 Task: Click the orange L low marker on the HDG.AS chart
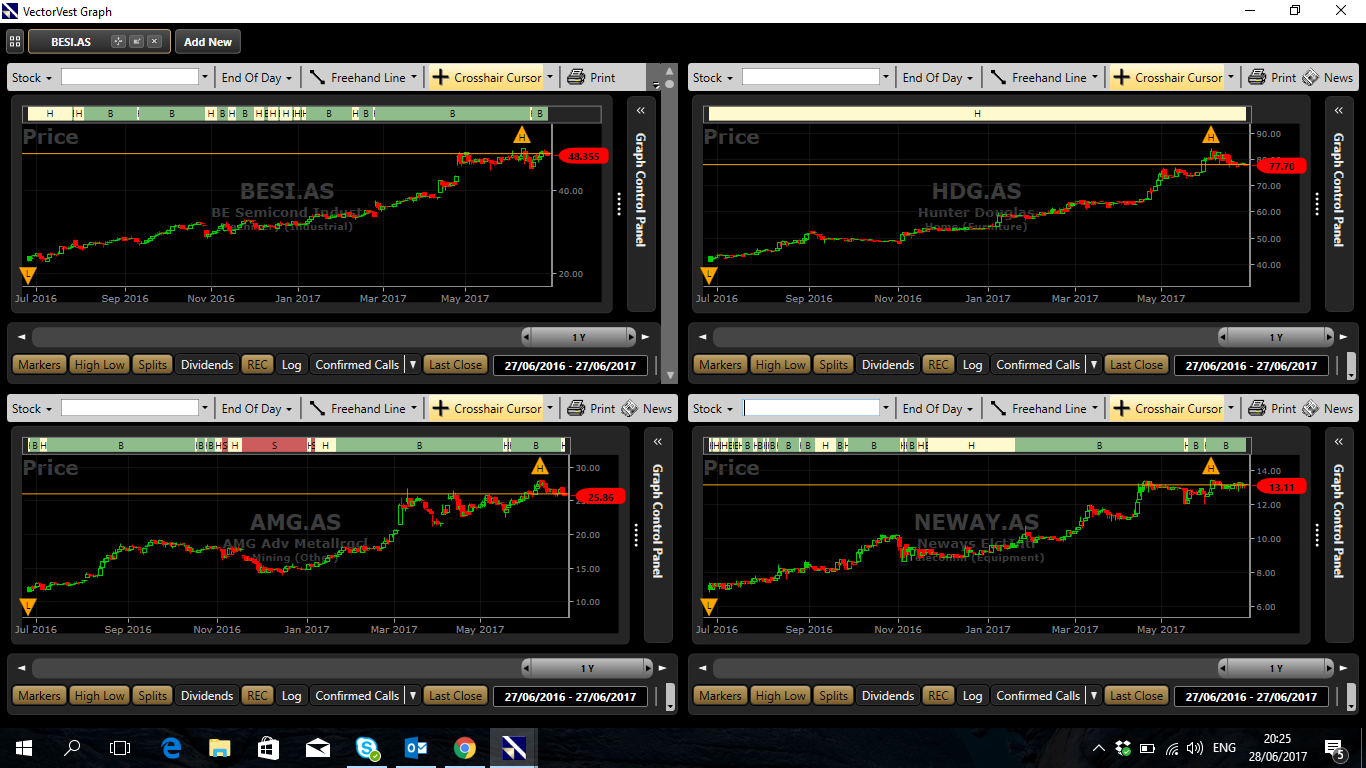710,275
